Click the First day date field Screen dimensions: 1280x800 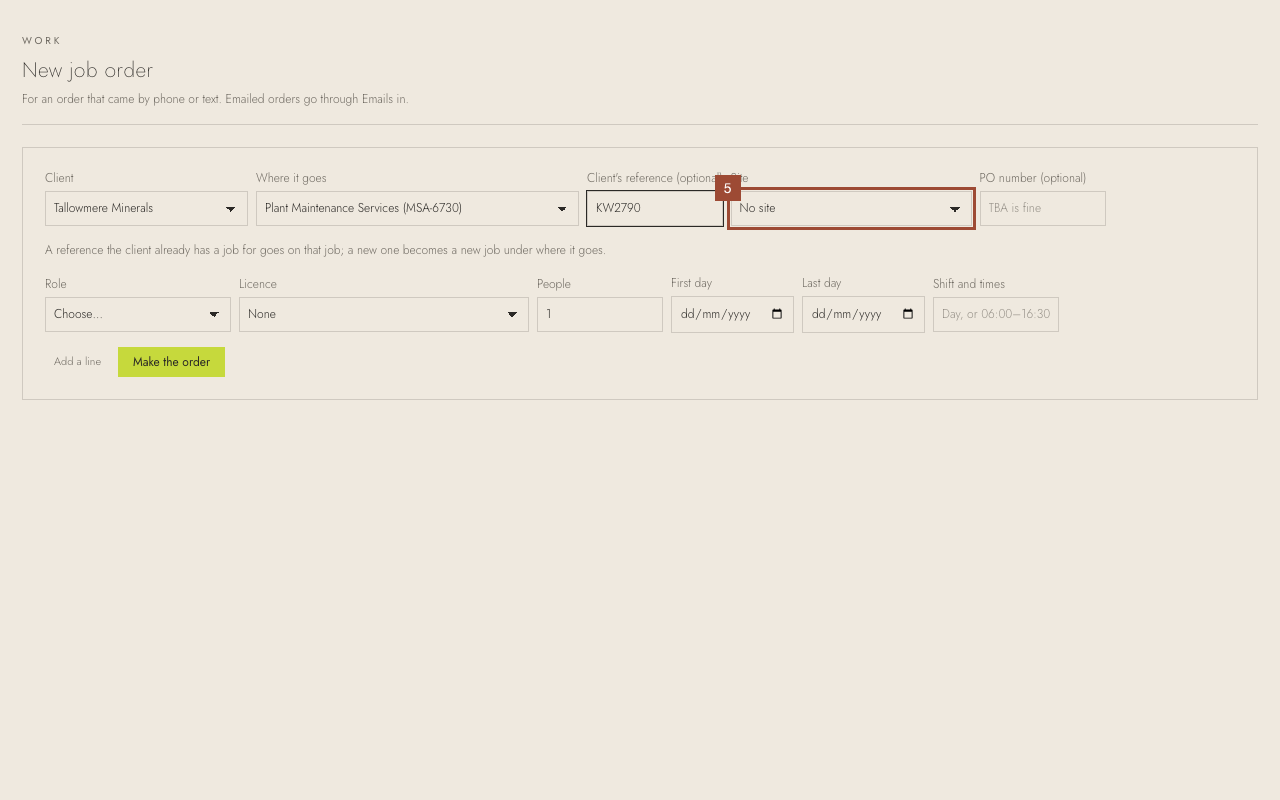click(732, 314)
